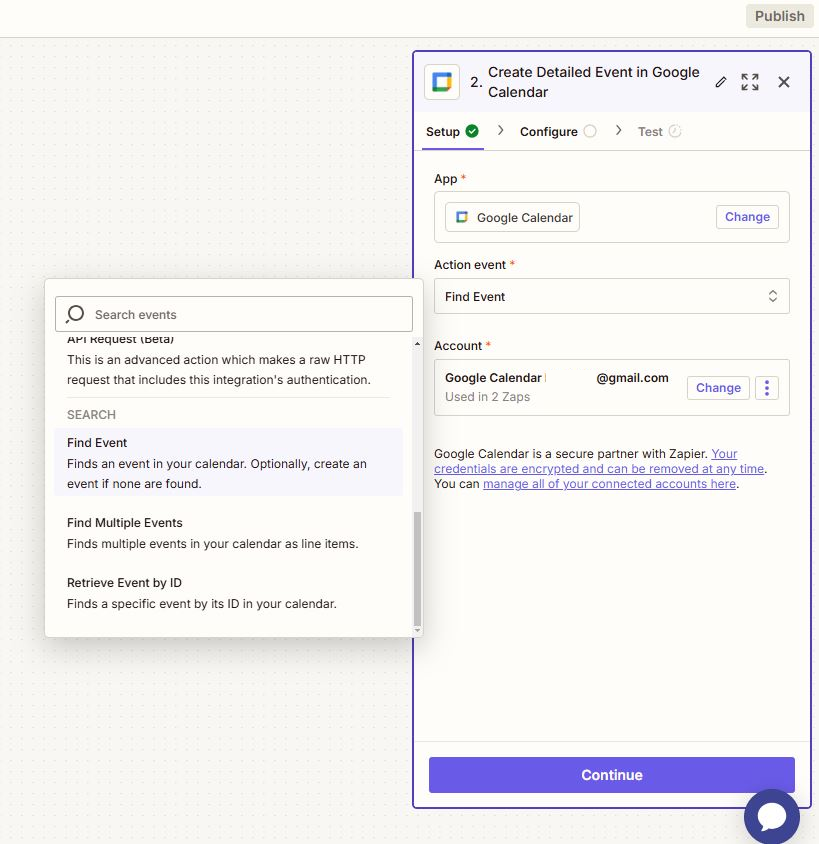Switch to the Test tab
This screenshot has height=844, width=819.
coord(659,131)
